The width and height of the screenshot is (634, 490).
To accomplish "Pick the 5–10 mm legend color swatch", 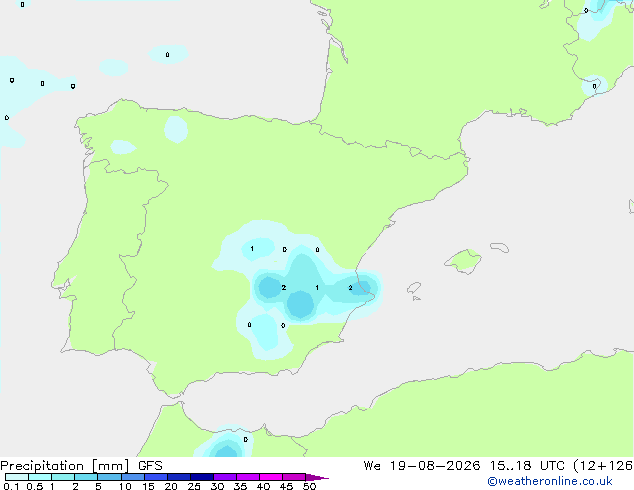I will 109,477.
